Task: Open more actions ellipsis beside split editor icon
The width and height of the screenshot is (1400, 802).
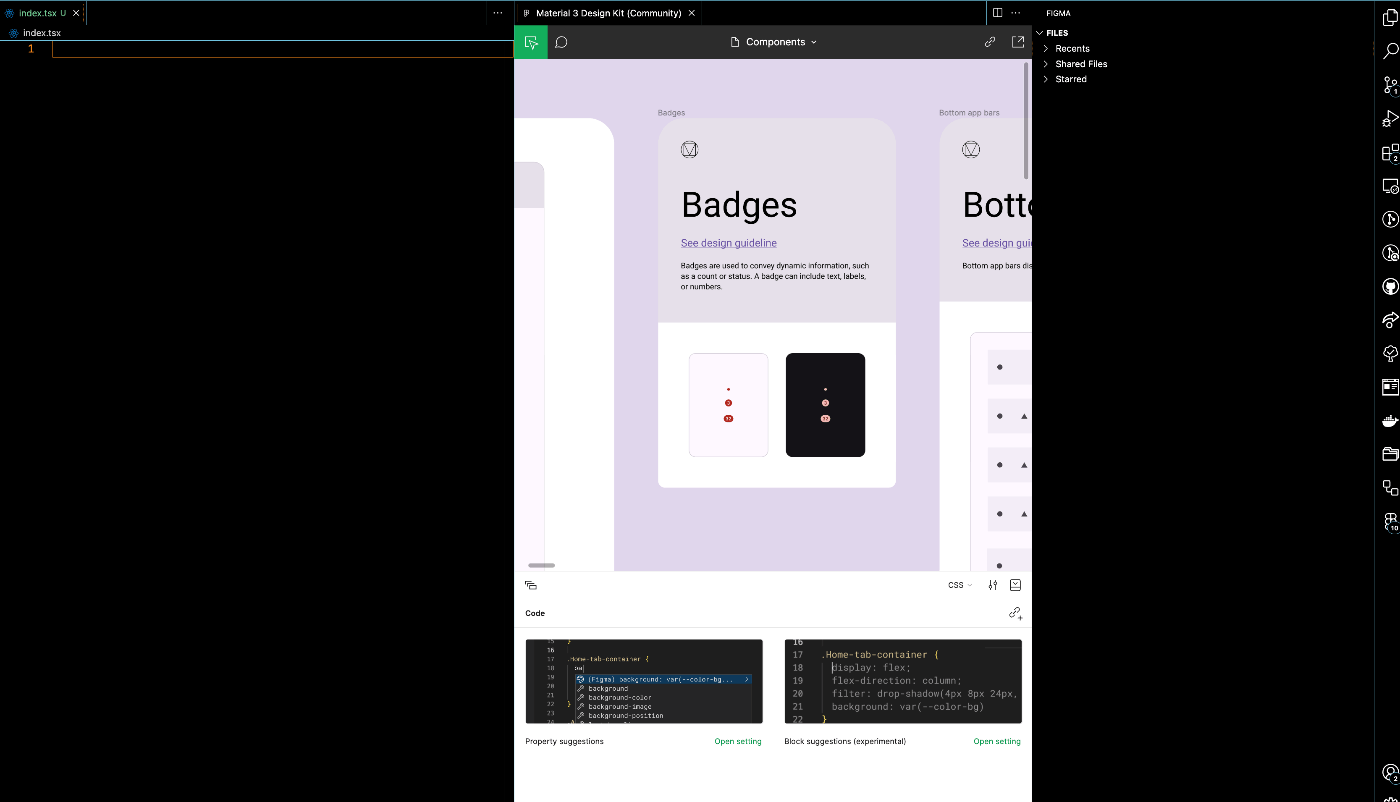Action: tap(1016, 13)
